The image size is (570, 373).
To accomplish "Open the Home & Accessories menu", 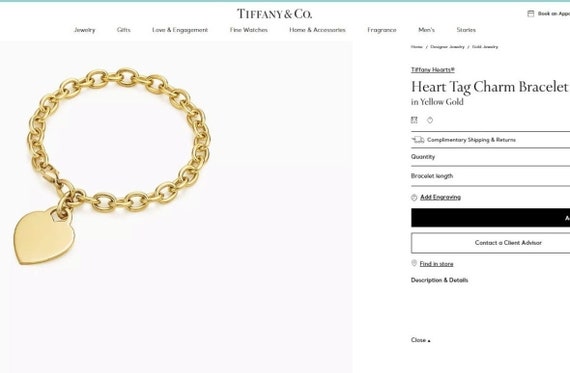I will pos(317,30).
